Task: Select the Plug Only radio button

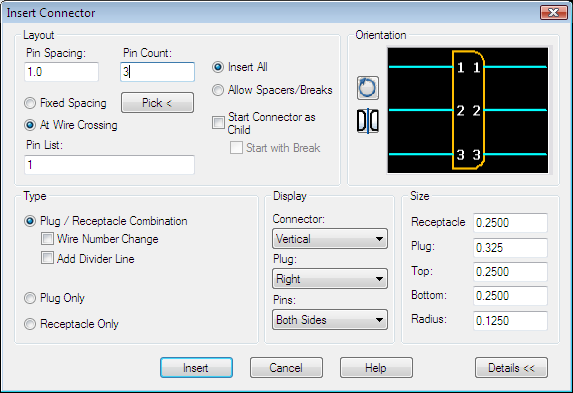Action: [30, 298]
